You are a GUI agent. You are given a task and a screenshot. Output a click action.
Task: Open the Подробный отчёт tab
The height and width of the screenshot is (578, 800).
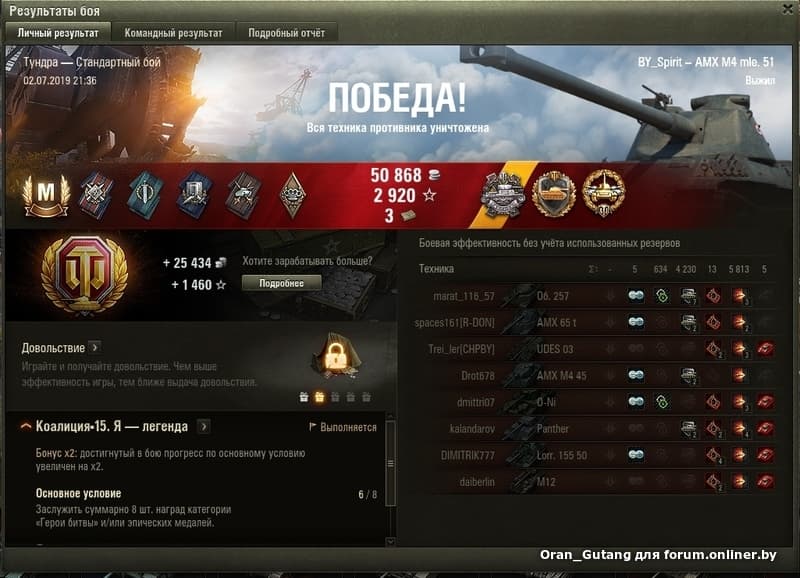[286, 33]
